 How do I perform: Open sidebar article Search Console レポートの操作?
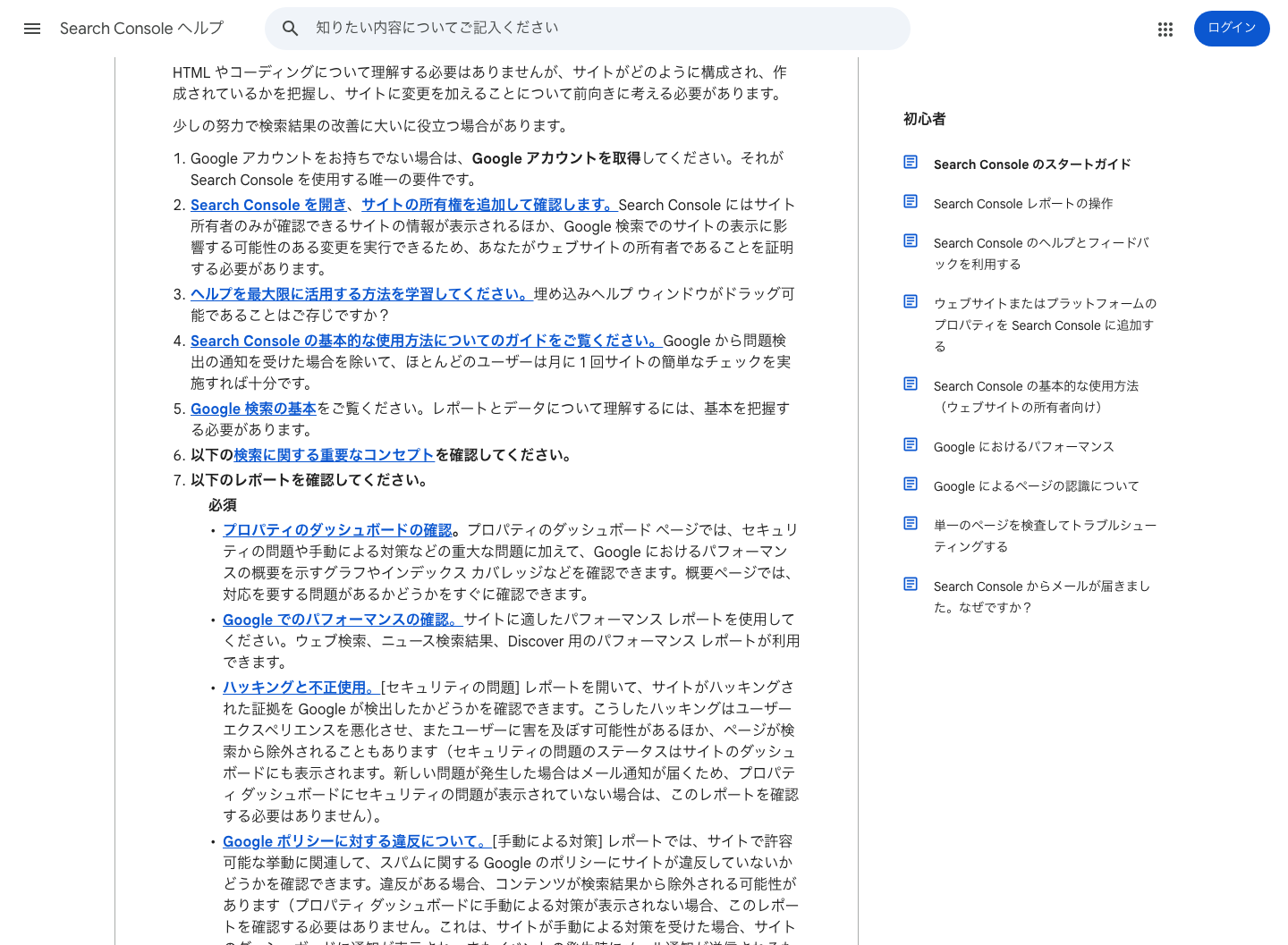(x=1023, y=204)
